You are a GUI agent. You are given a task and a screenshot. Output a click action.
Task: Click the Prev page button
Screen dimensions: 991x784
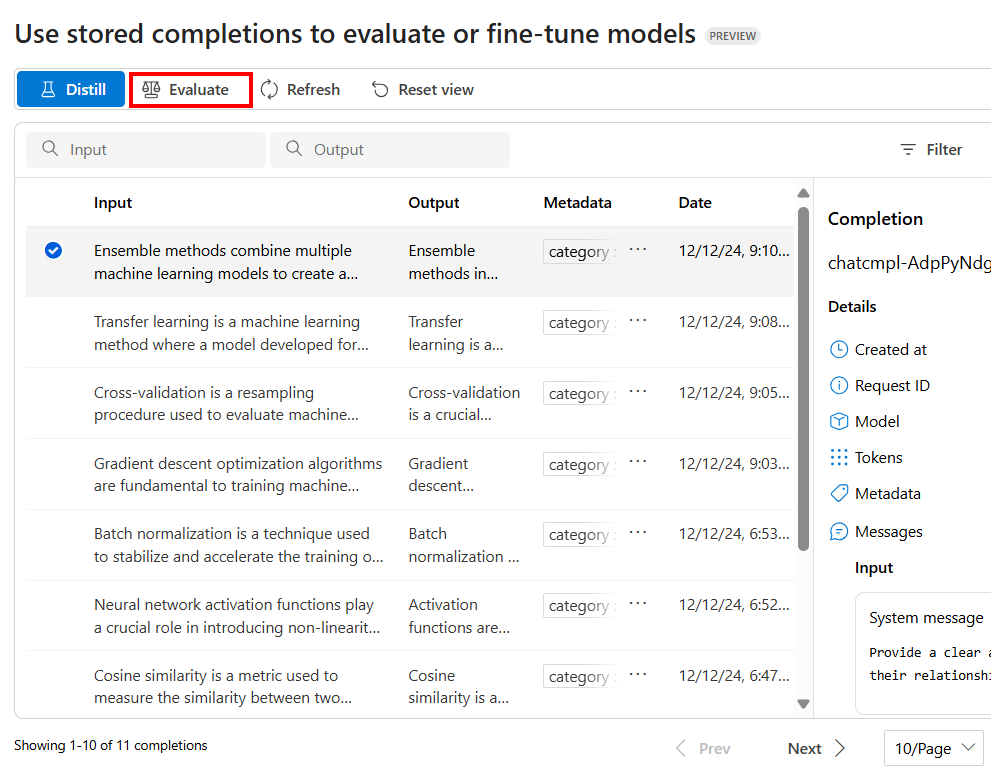tap(703, 749)
